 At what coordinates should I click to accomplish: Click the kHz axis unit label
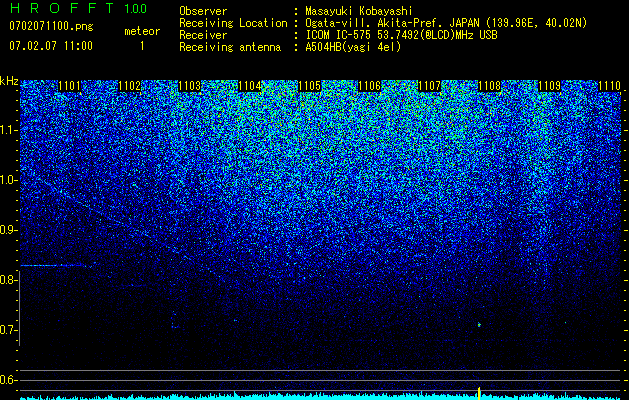pyautogui.click(x=9, y=81)
